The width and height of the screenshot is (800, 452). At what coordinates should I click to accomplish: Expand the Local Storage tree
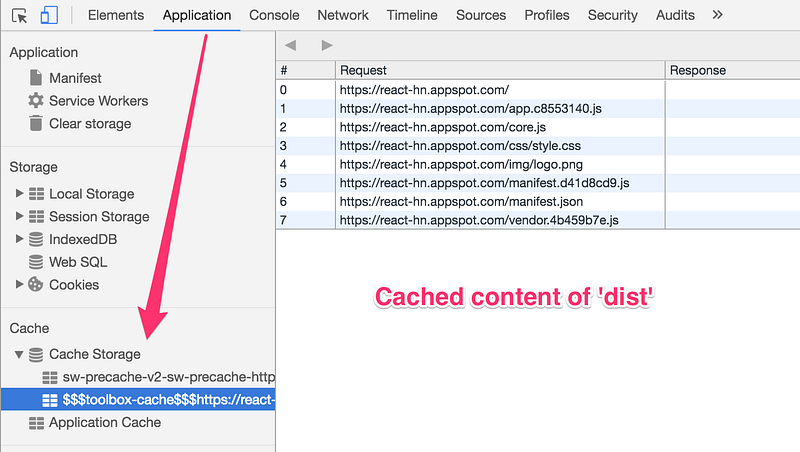click(19, 193)
